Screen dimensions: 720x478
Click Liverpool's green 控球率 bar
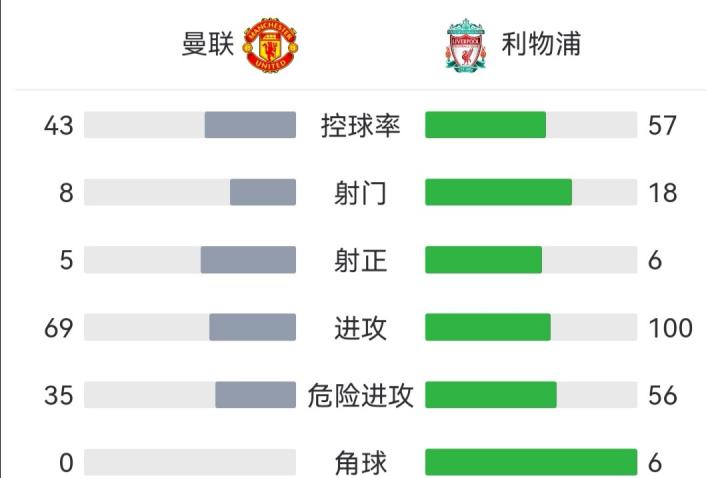(x=486, y=125)
